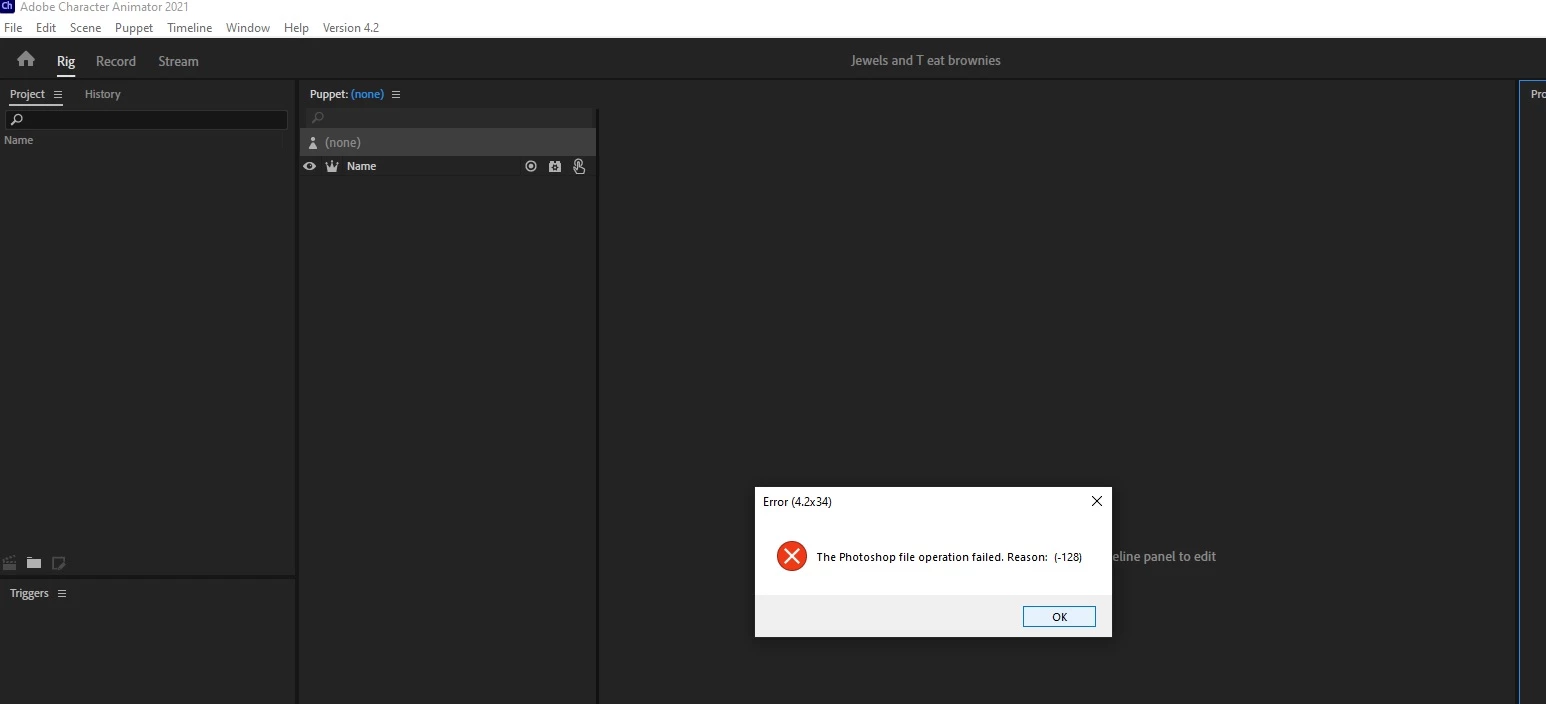The image size is (1546, 704).
Task: Click the record-dot column icon in Puppet header
Action: tap(531, 166)
